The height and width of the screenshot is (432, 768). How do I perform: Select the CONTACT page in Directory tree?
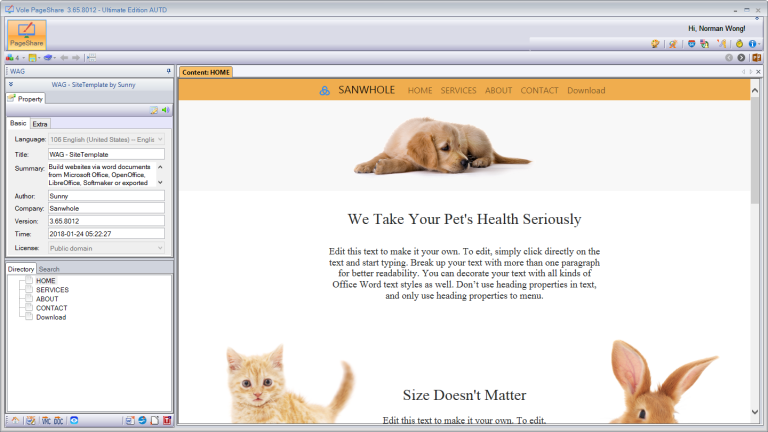coord(51,308)
